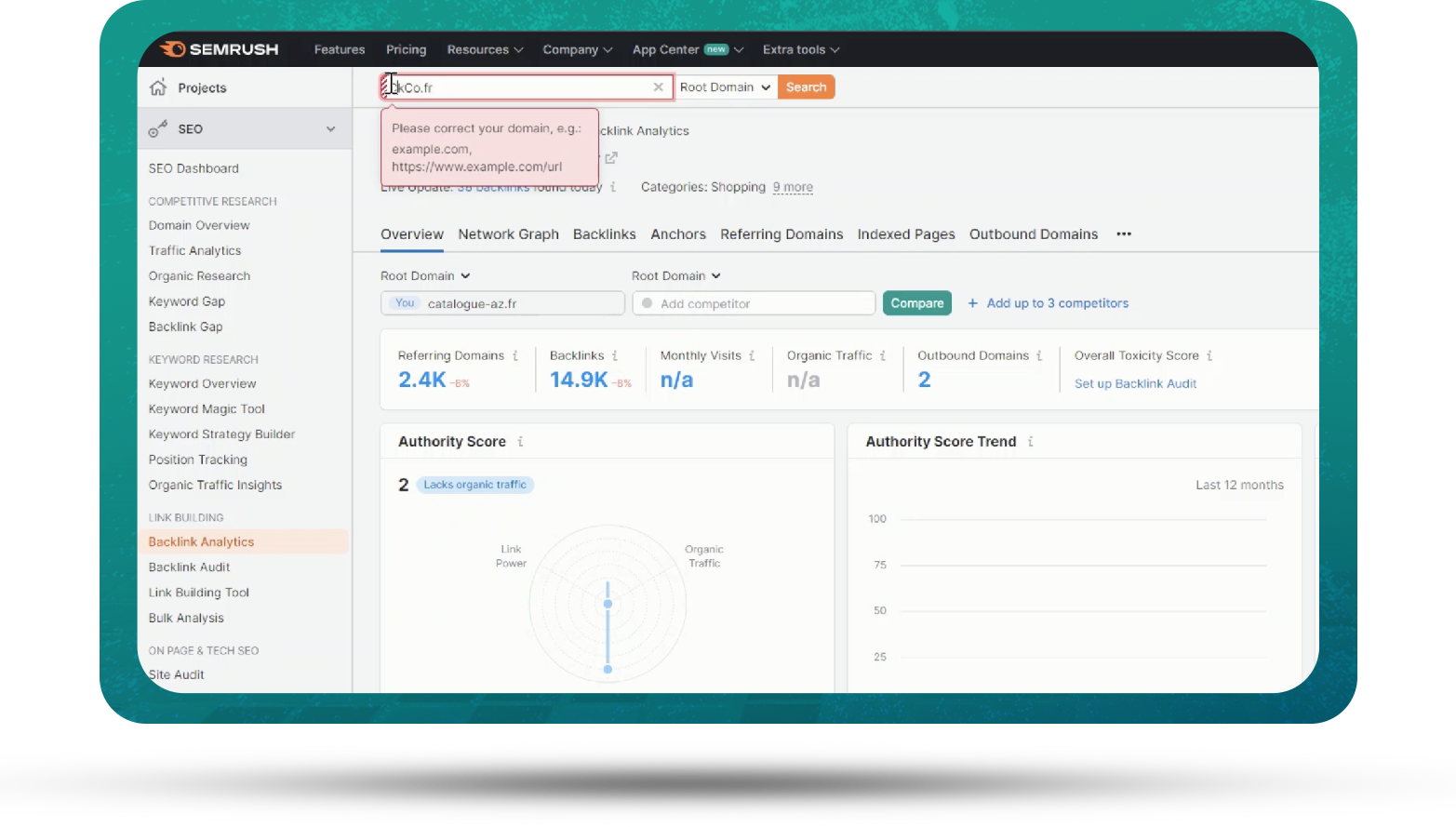Open the Features menu item

(340, 49)
